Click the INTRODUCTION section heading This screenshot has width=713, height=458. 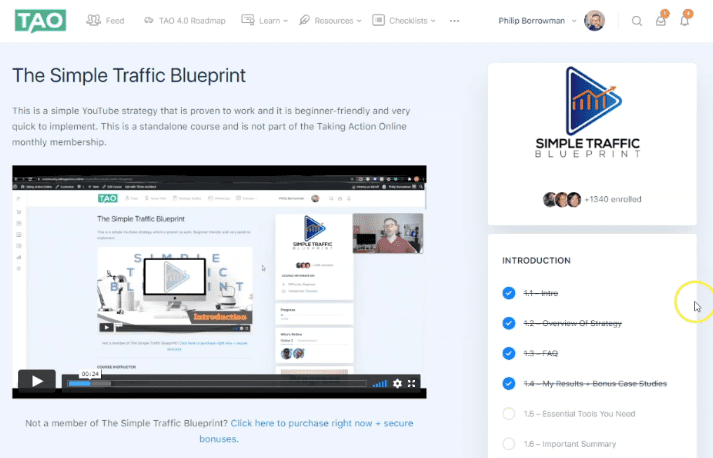tap(536, 261)
